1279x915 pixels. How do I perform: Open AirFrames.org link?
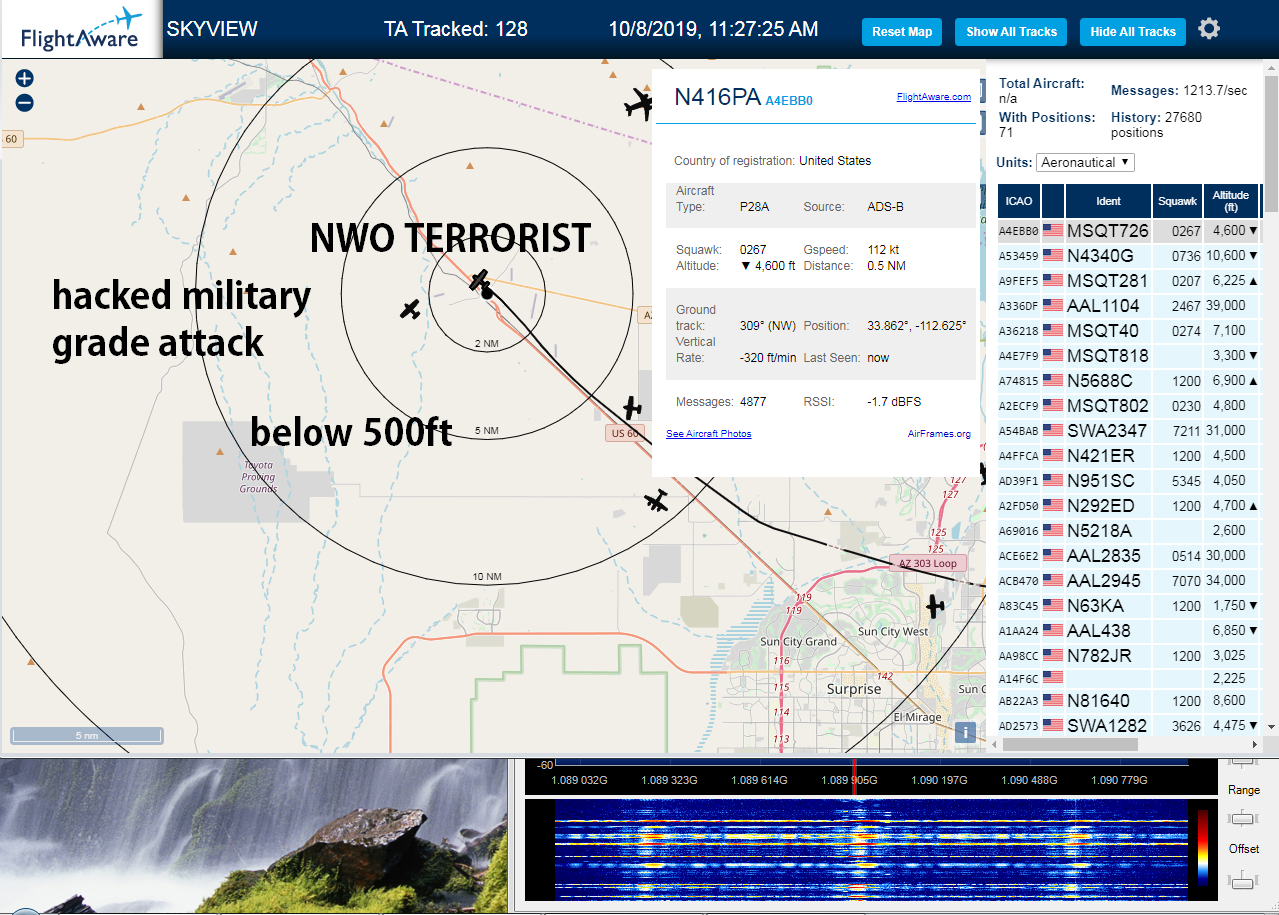939,434
